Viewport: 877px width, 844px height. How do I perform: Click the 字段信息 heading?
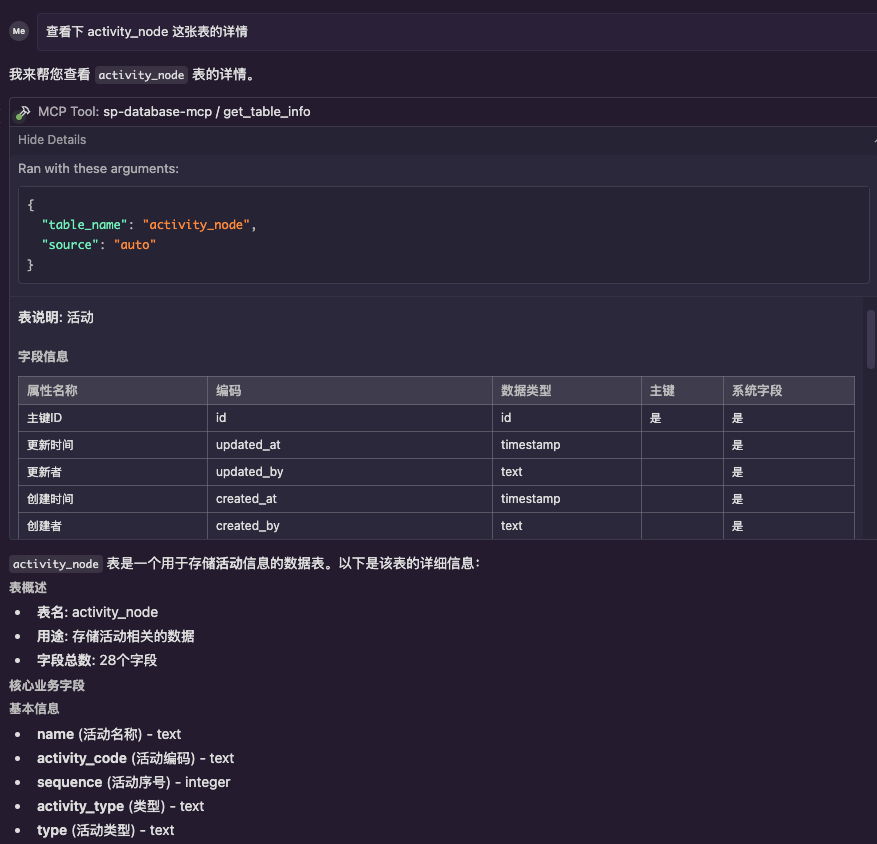click(43, 357)
